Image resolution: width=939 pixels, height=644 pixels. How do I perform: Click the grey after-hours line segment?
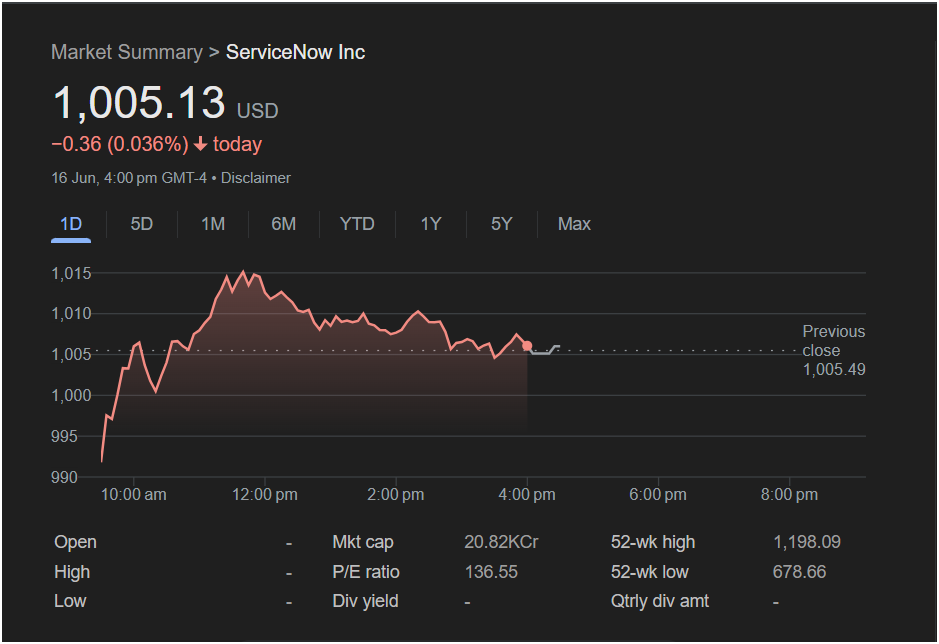(x=544, y=350)
